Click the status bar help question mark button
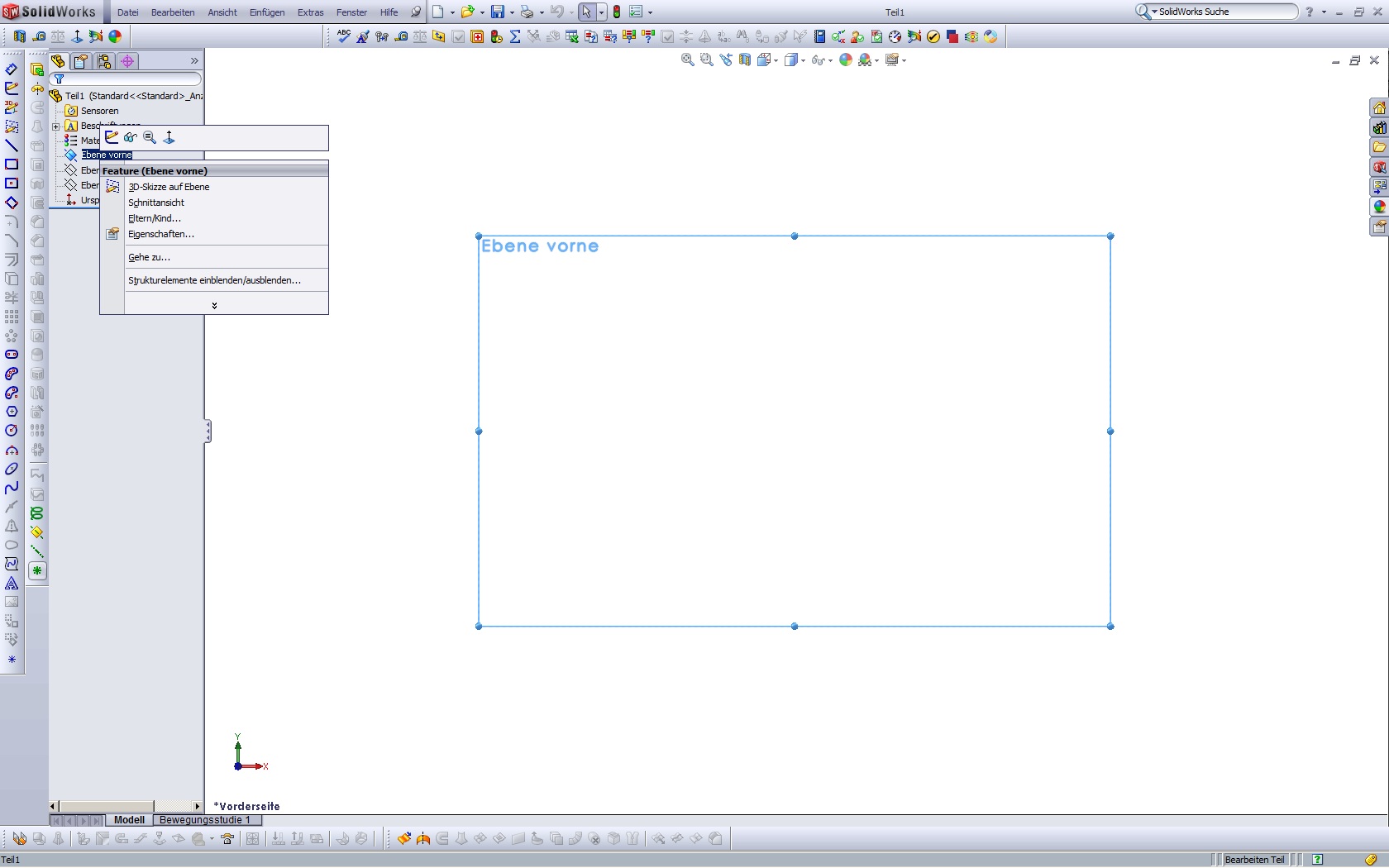 [x=1318, y=860]
